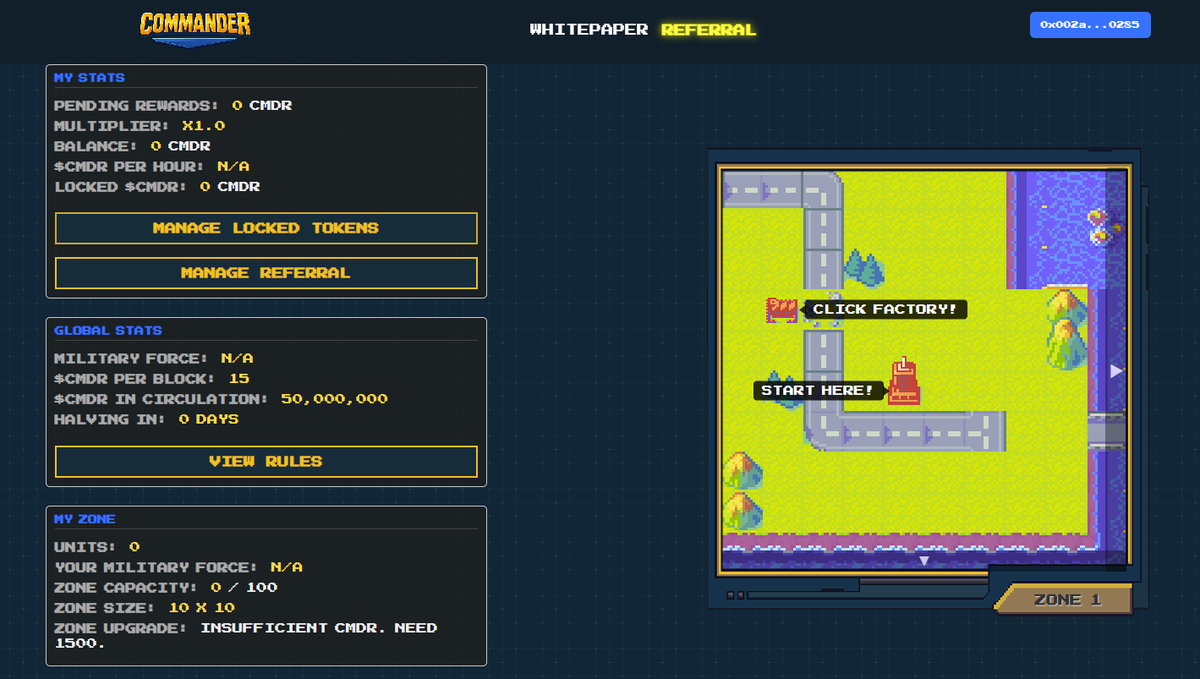Click the Military Force N/A line

tap(154, 358)
